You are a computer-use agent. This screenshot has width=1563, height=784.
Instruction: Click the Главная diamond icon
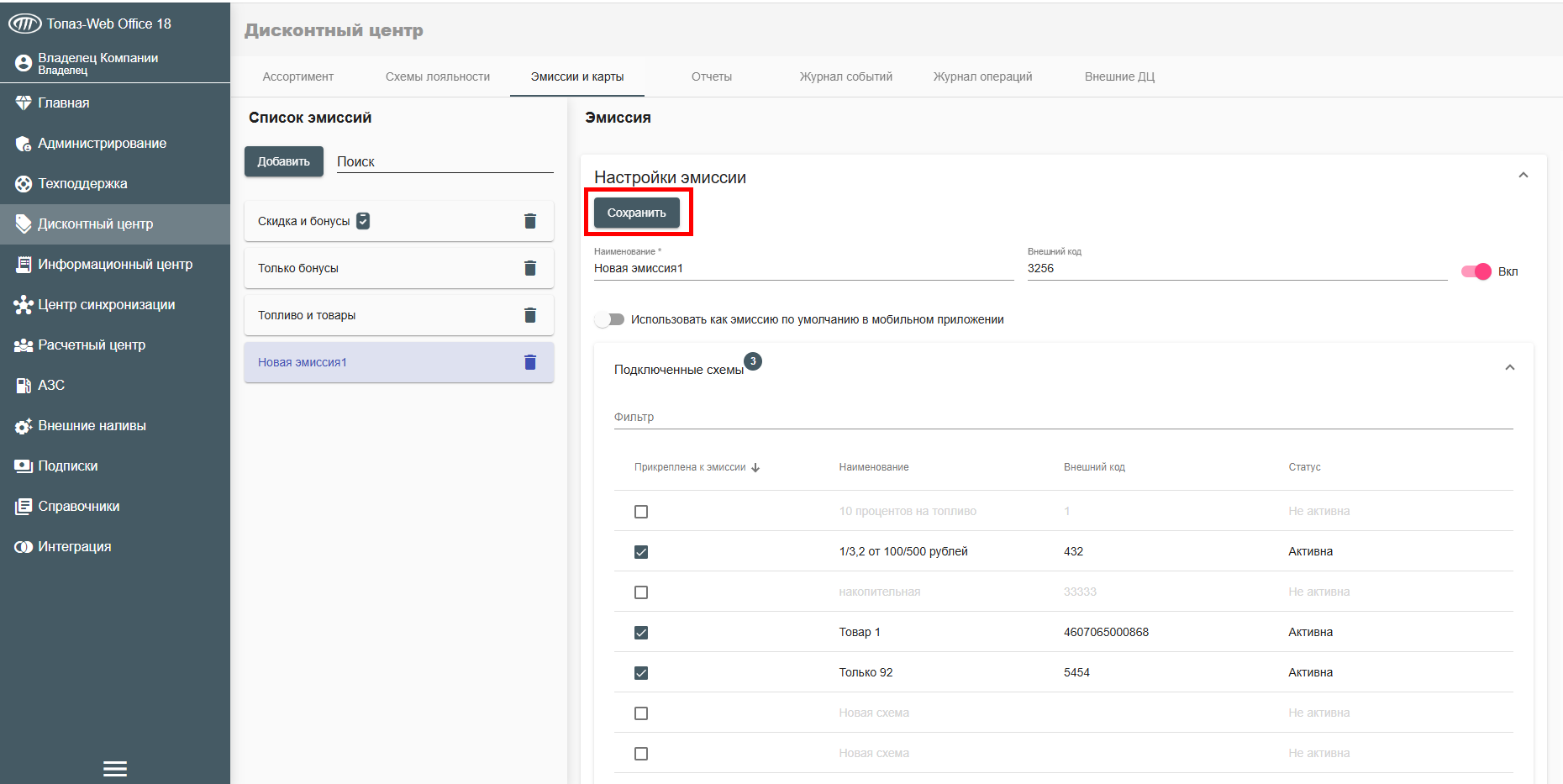pyautogui.click(x=24, y=103)
